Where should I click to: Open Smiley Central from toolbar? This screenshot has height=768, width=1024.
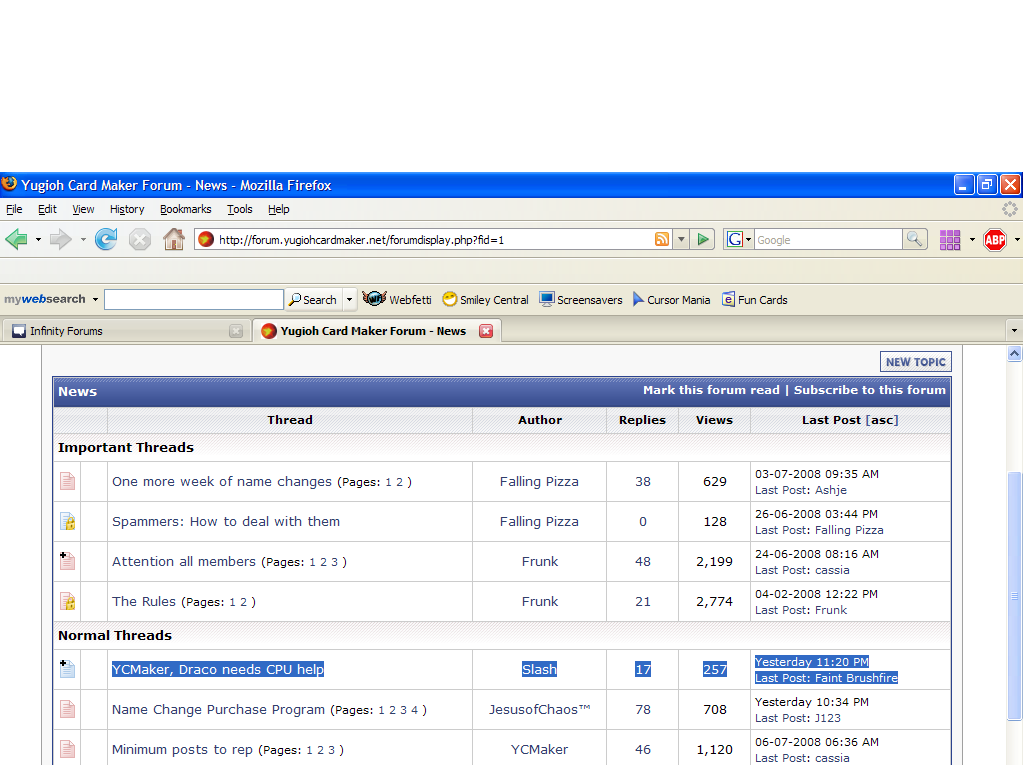click(x=486, y=300)
